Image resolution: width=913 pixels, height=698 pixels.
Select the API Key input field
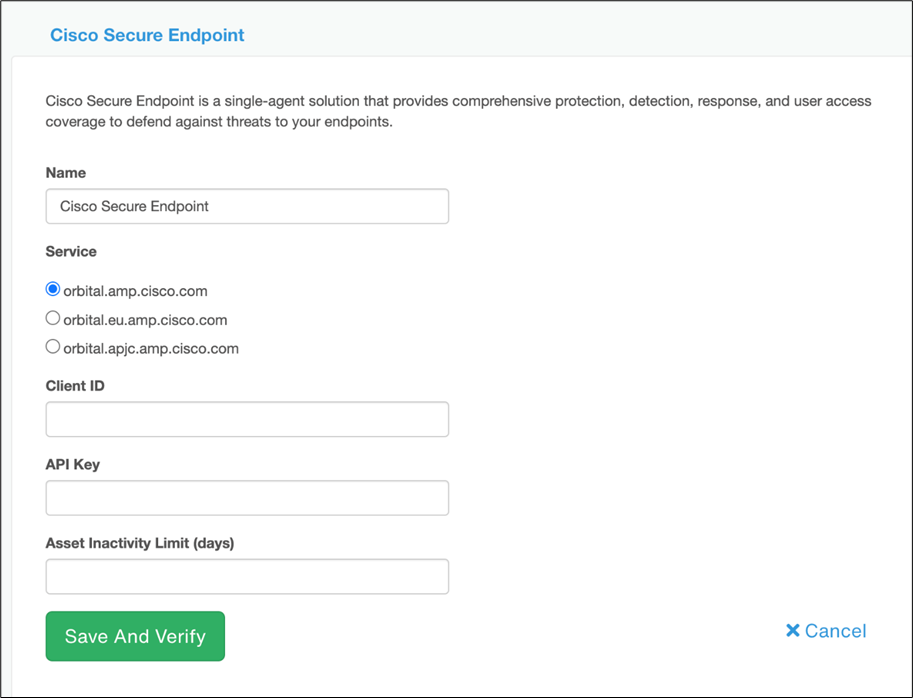click(246, 497)
